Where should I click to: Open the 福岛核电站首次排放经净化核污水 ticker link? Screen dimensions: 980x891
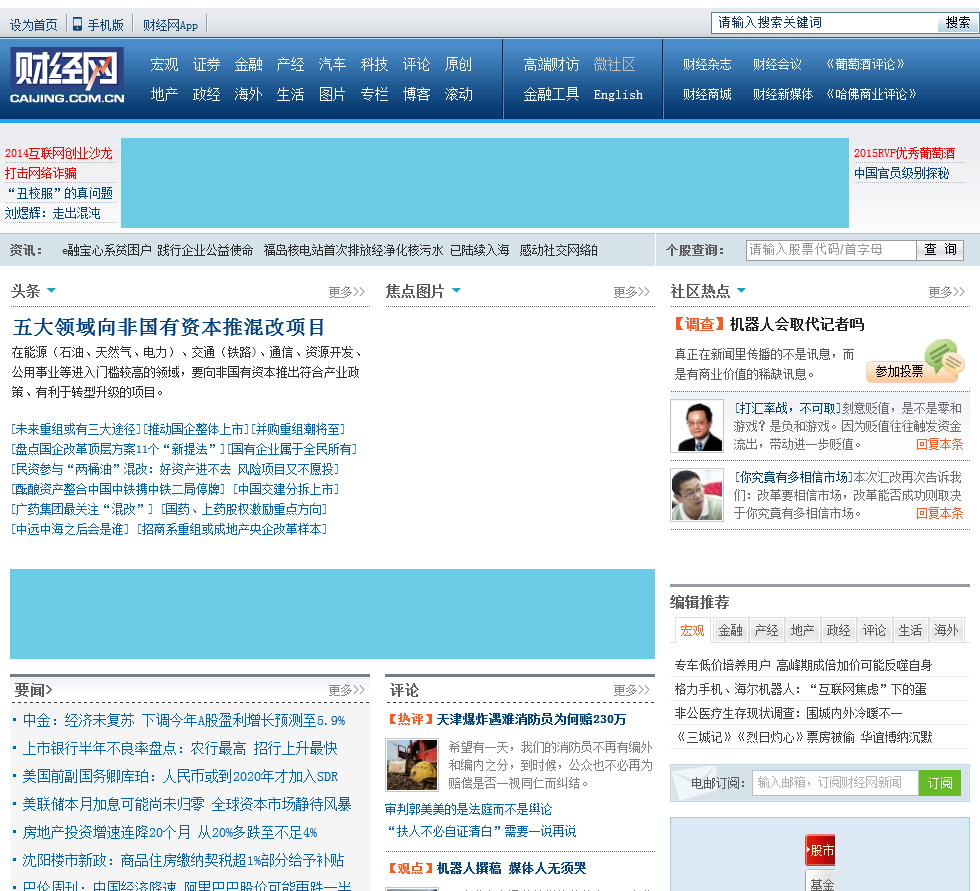click(x=386, y=250)
